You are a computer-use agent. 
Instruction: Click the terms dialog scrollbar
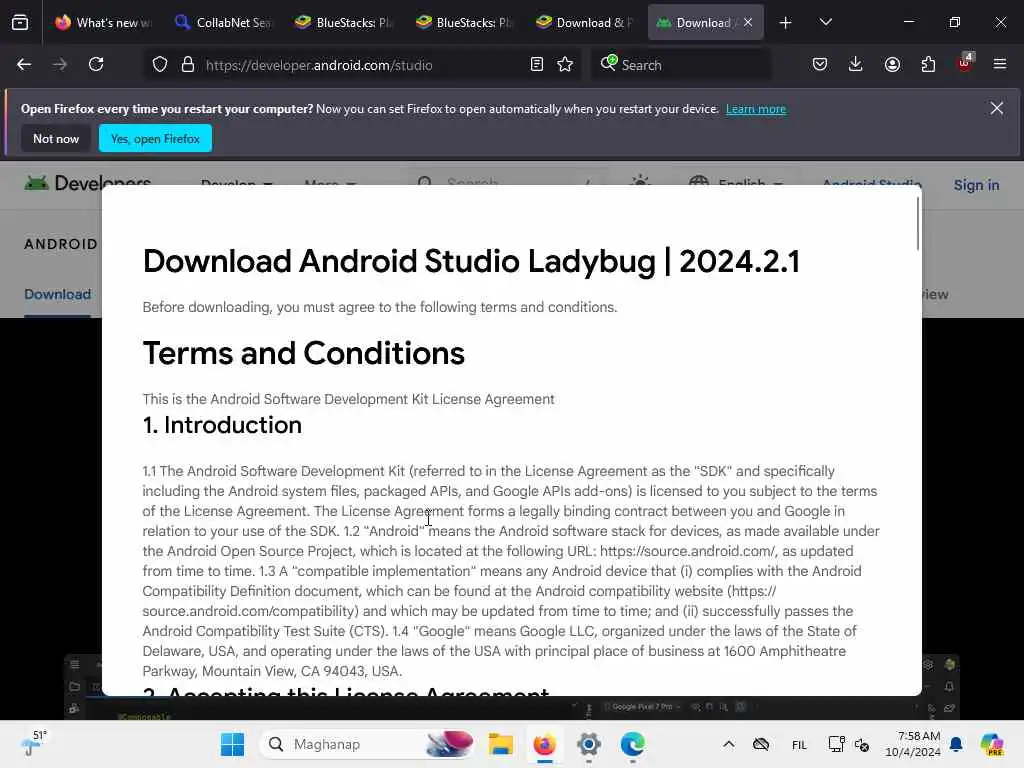tap(918, 223)
